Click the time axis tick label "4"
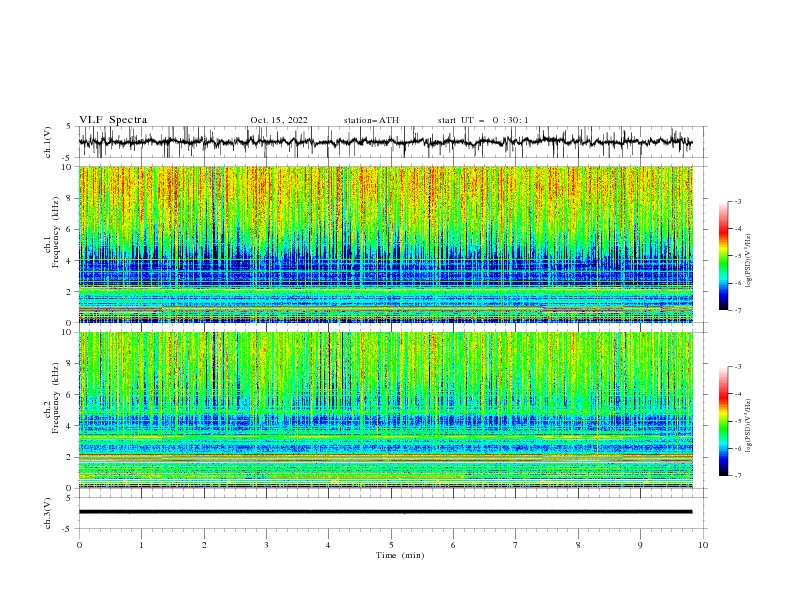 (328, 545)
